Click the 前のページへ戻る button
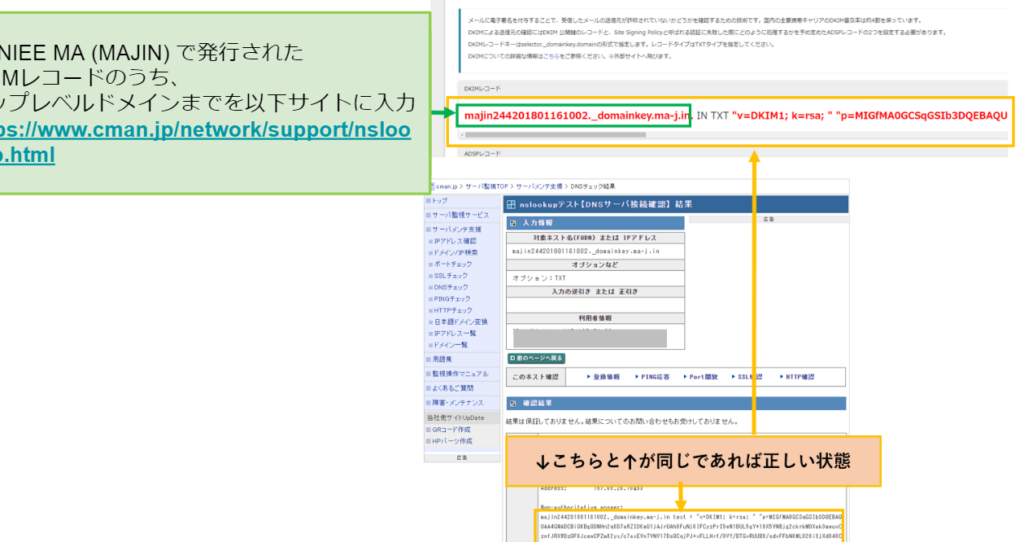The width and height of the screenshot is (1024, 542). coord(538,357)
